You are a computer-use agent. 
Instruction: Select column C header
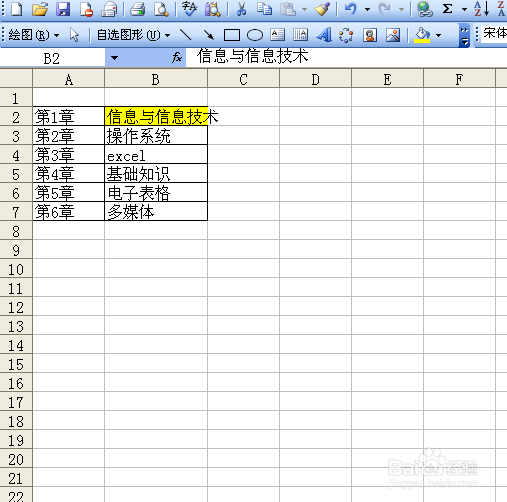pyautogui.click(x=243, y=79)
